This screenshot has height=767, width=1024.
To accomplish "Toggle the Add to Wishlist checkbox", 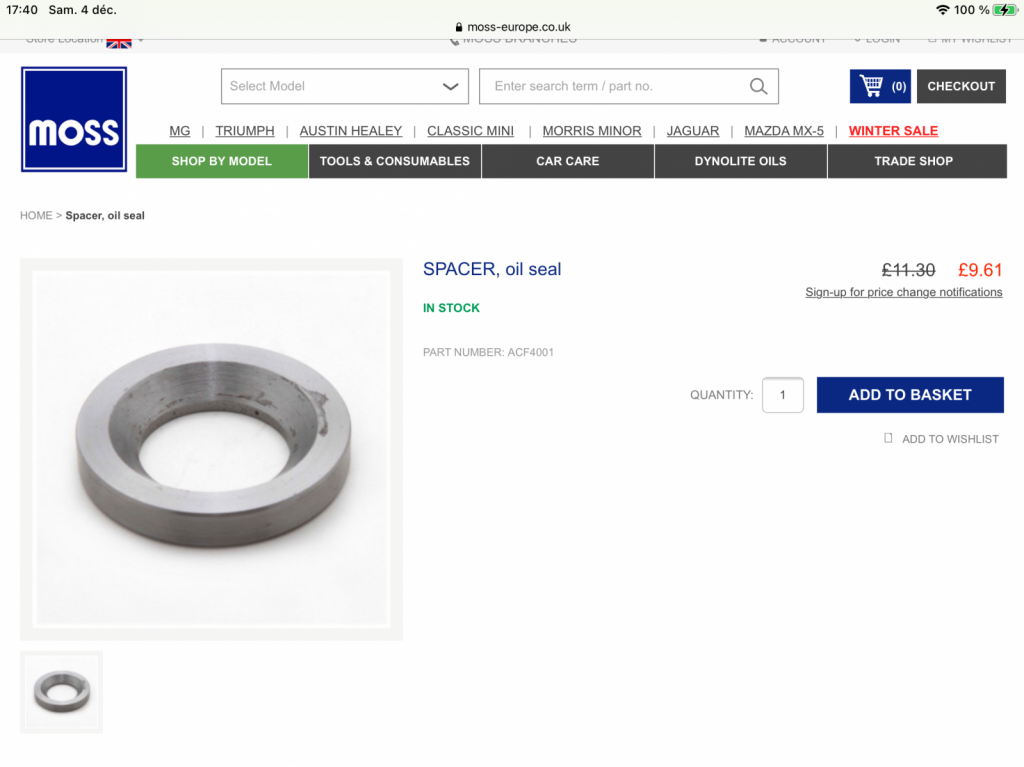I will click(x=888, y=438).
